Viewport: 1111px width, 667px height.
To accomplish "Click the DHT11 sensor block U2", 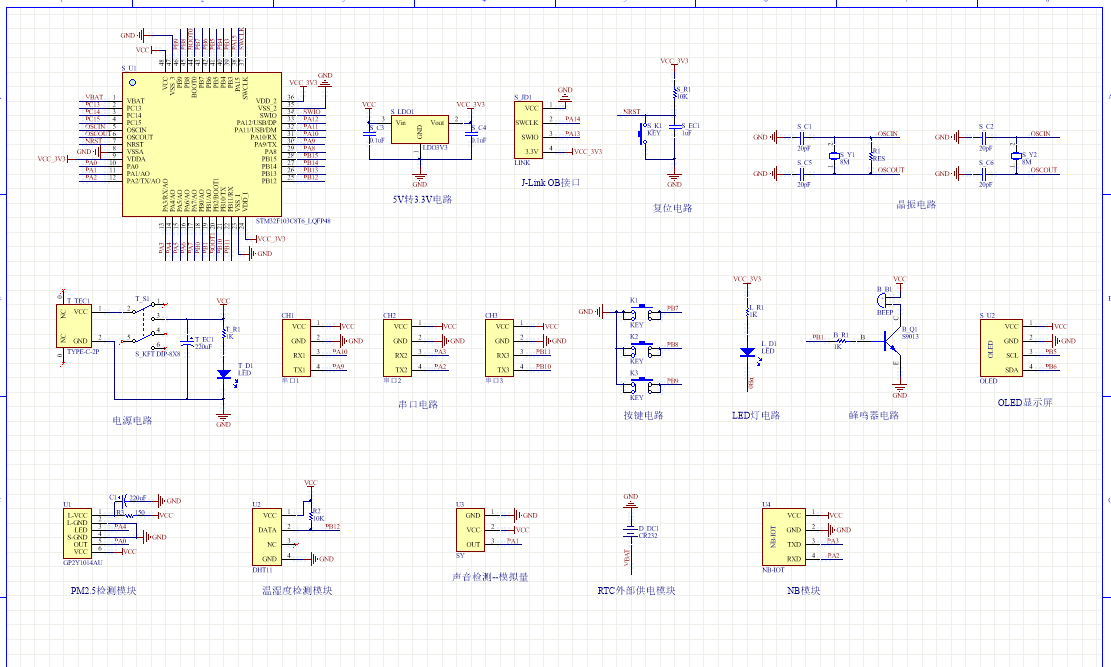I will coord(268,536).
